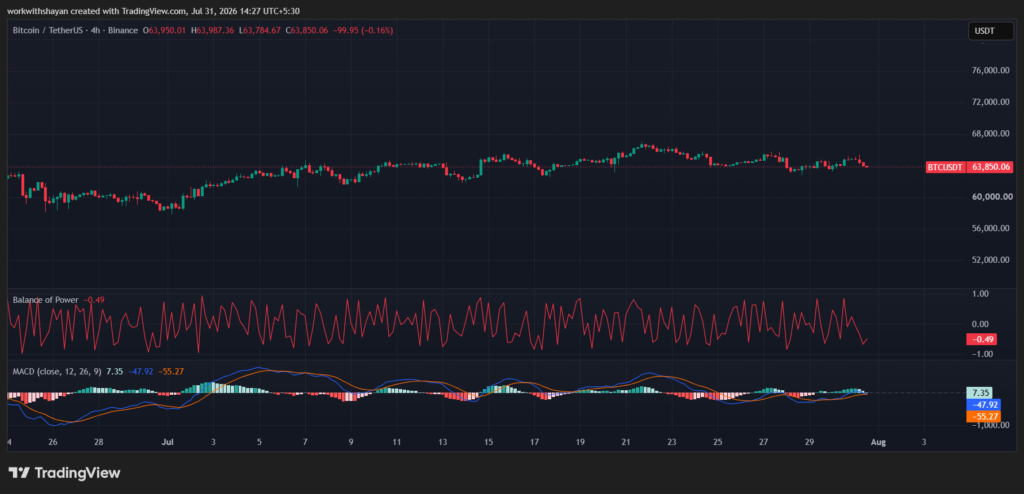Viewport: 1024px width, 494px height.
Task: Click the 76,000.00 price axis label
Action: (991, 71)
